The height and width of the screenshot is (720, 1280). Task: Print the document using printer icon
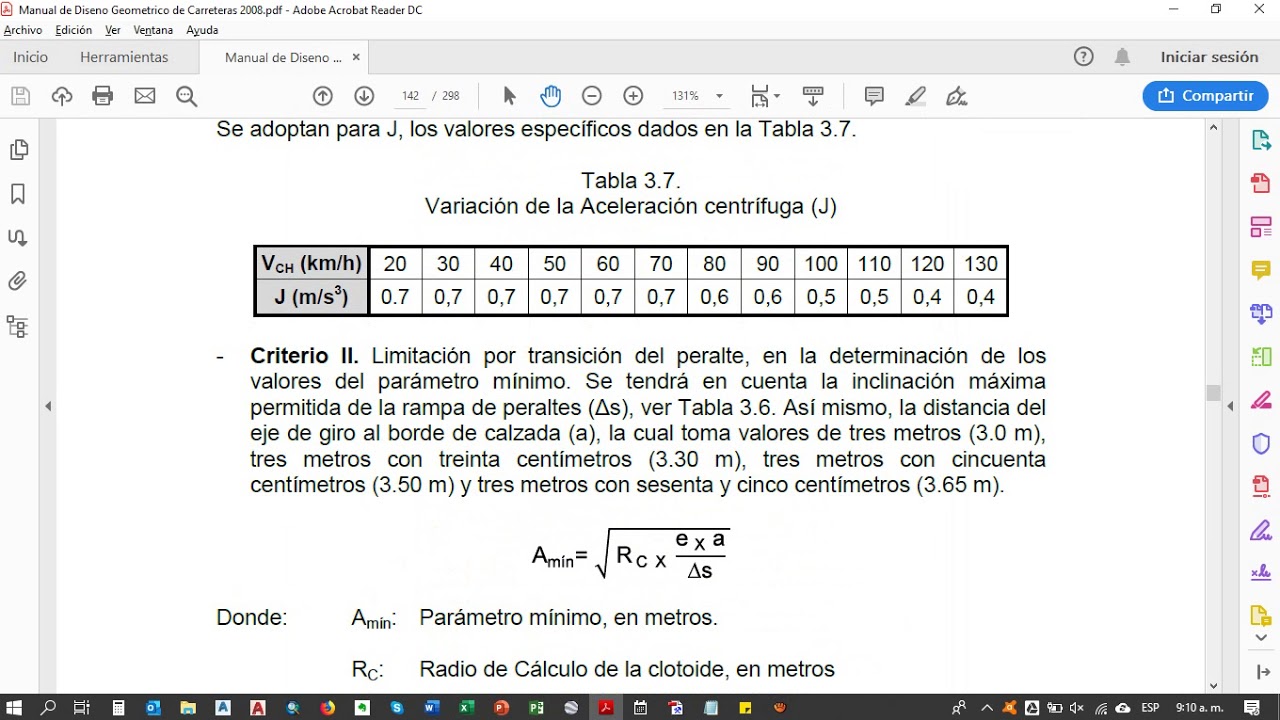(x=103, y=96)
